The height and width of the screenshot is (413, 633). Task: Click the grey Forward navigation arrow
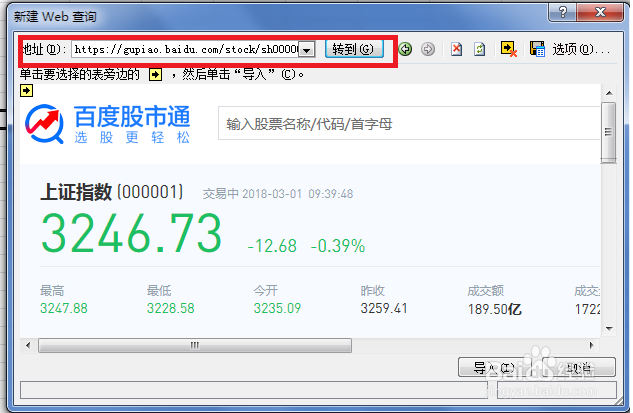(428, 49)
